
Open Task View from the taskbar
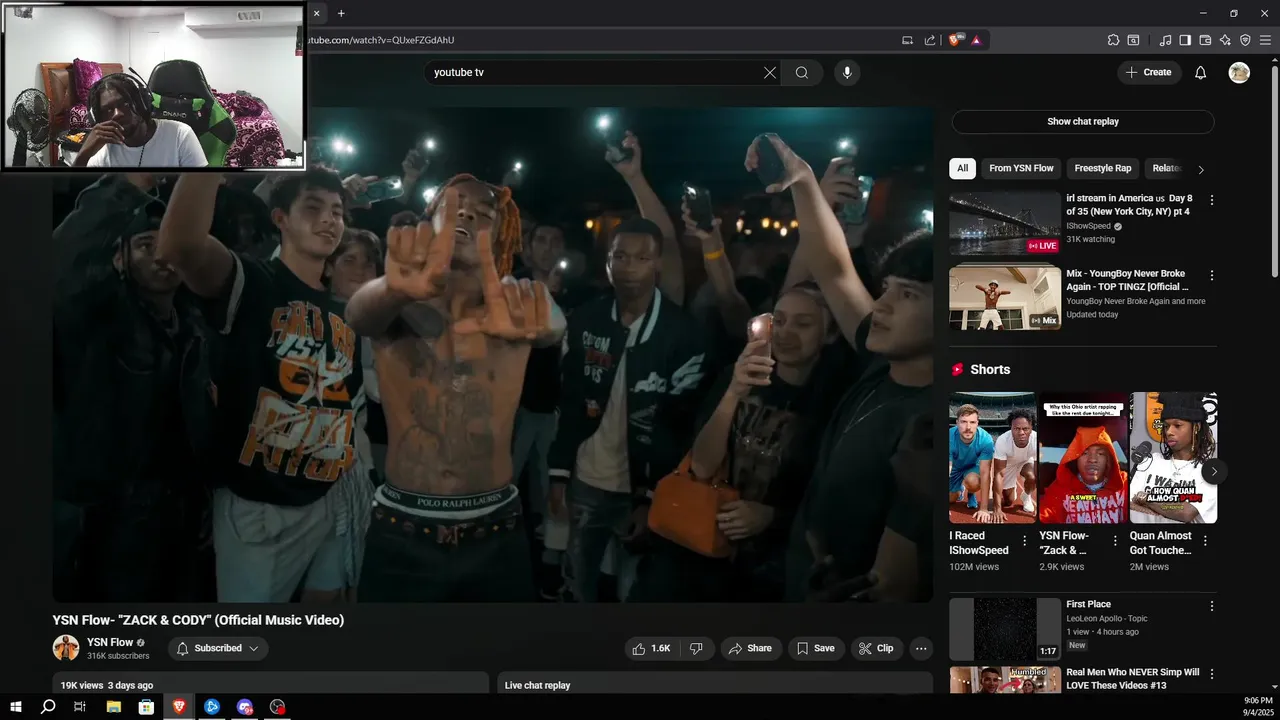click(x=80, y=707)
